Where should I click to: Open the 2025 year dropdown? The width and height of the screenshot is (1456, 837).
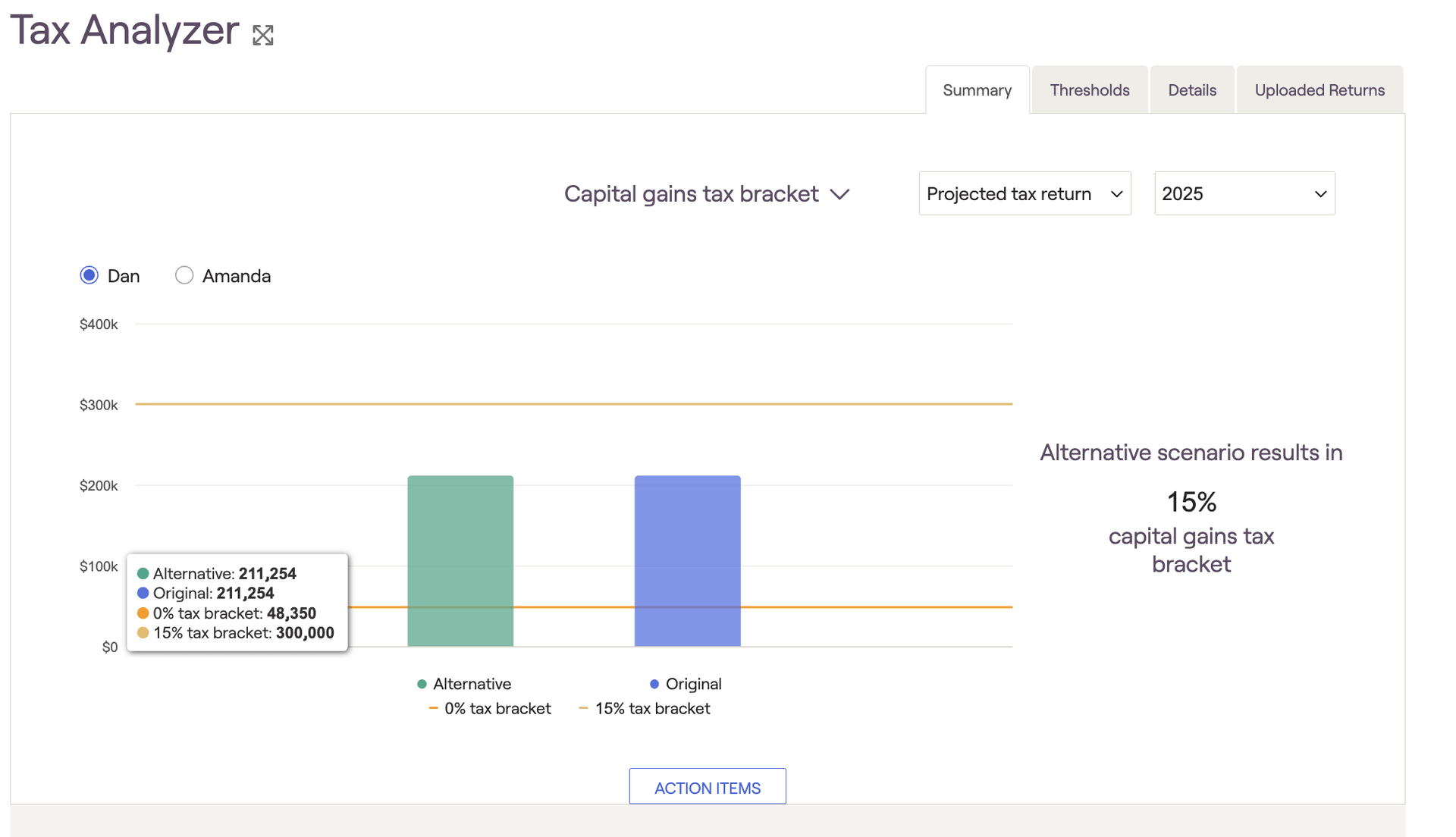(x=1244, y=193)
